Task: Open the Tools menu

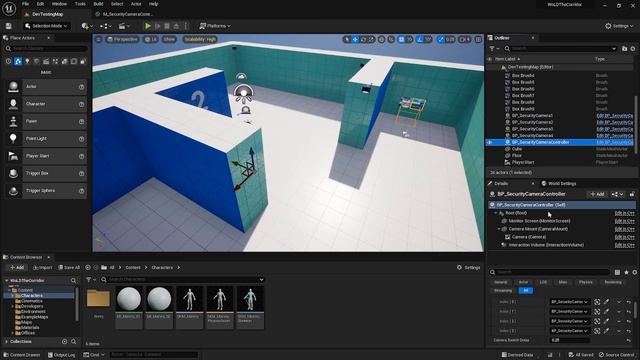Action: point(80,4)
